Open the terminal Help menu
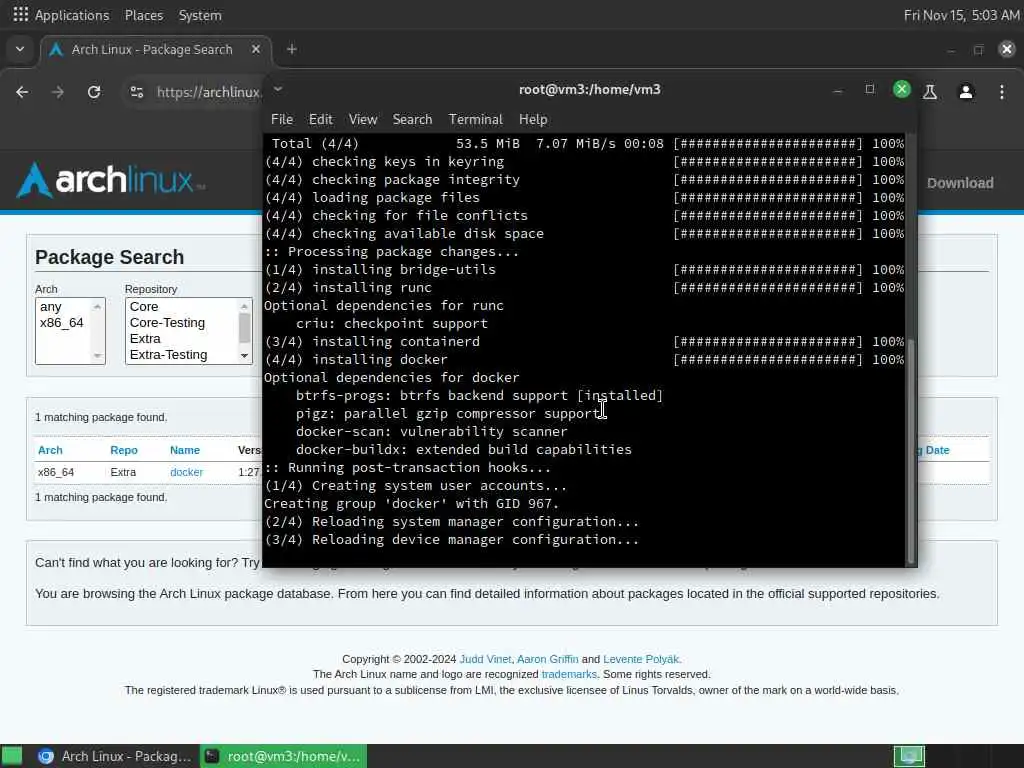Screen dimensions: 1024x768 point(533,120)
